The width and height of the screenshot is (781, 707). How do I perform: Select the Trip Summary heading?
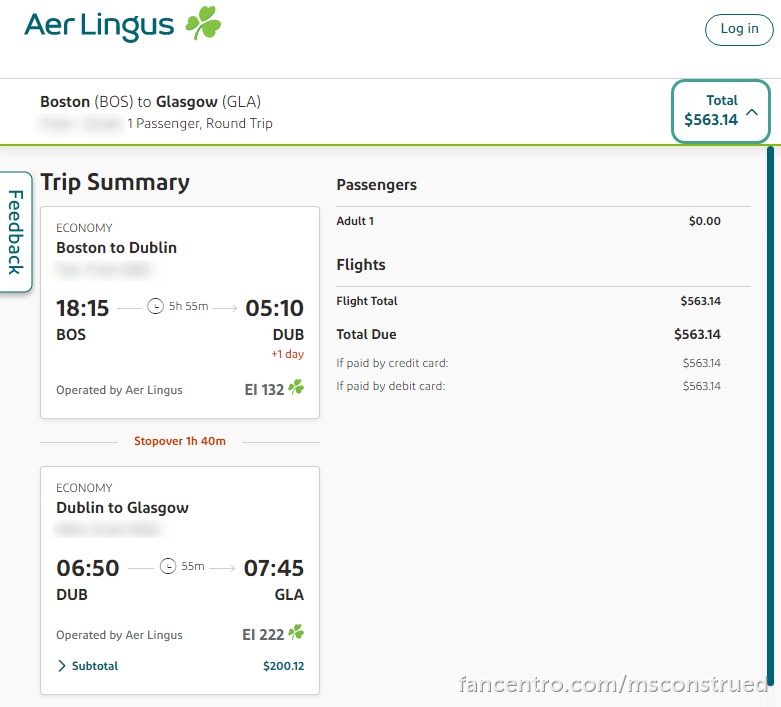pyautogui.click(x=115, y=182)
